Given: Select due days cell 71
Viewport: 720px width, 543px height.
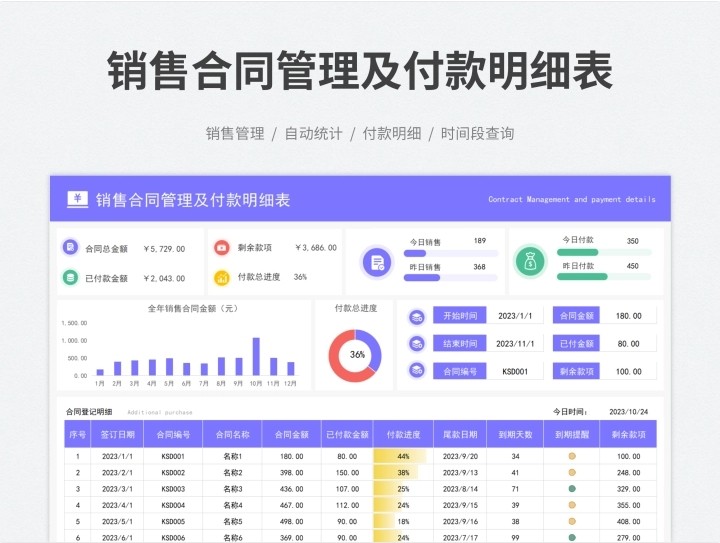Looking at the screenshot, I should click(515, 489).
